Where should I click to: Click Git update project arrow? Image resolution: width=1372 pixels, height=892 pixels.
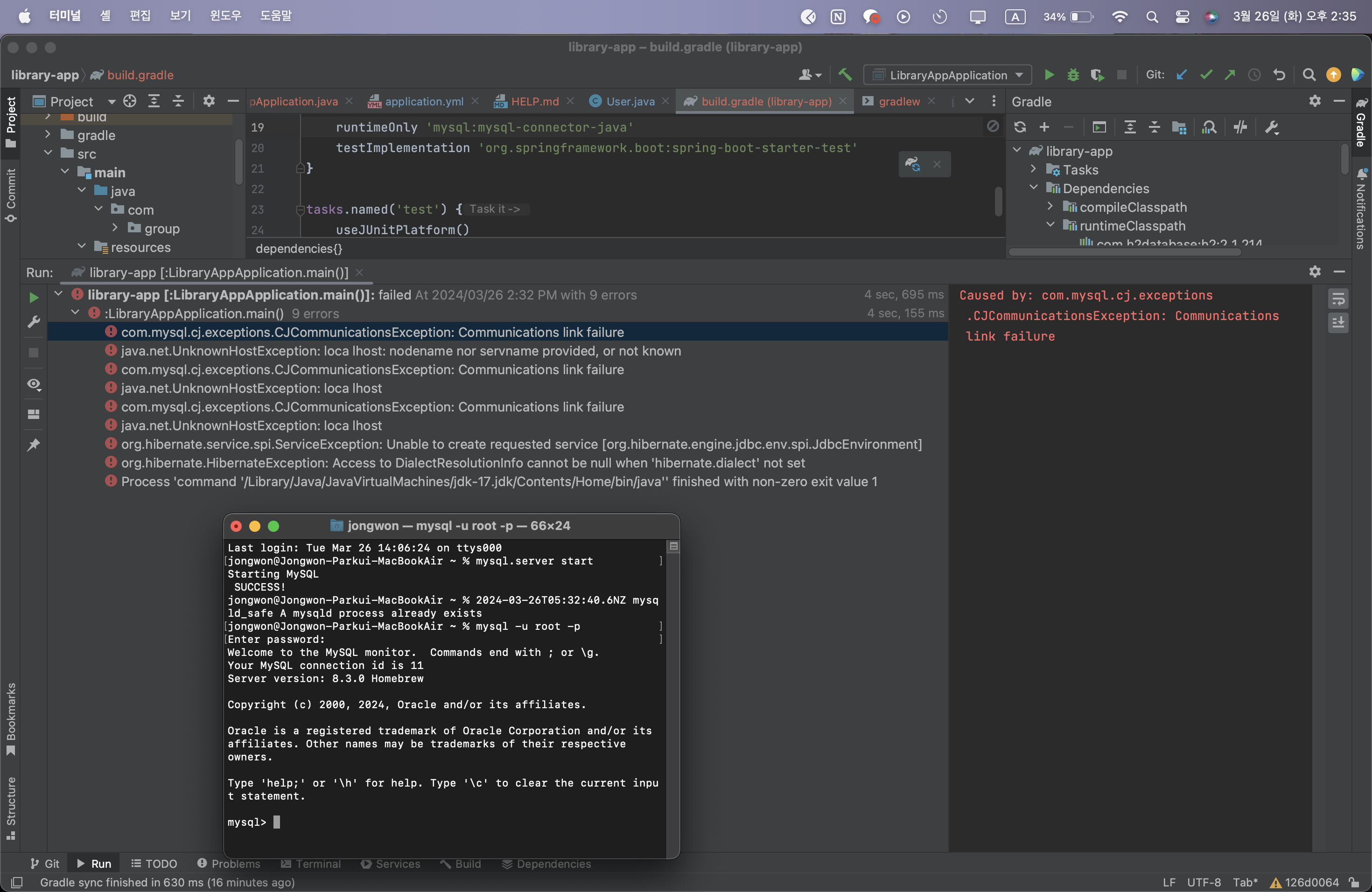coord(1181,75)
